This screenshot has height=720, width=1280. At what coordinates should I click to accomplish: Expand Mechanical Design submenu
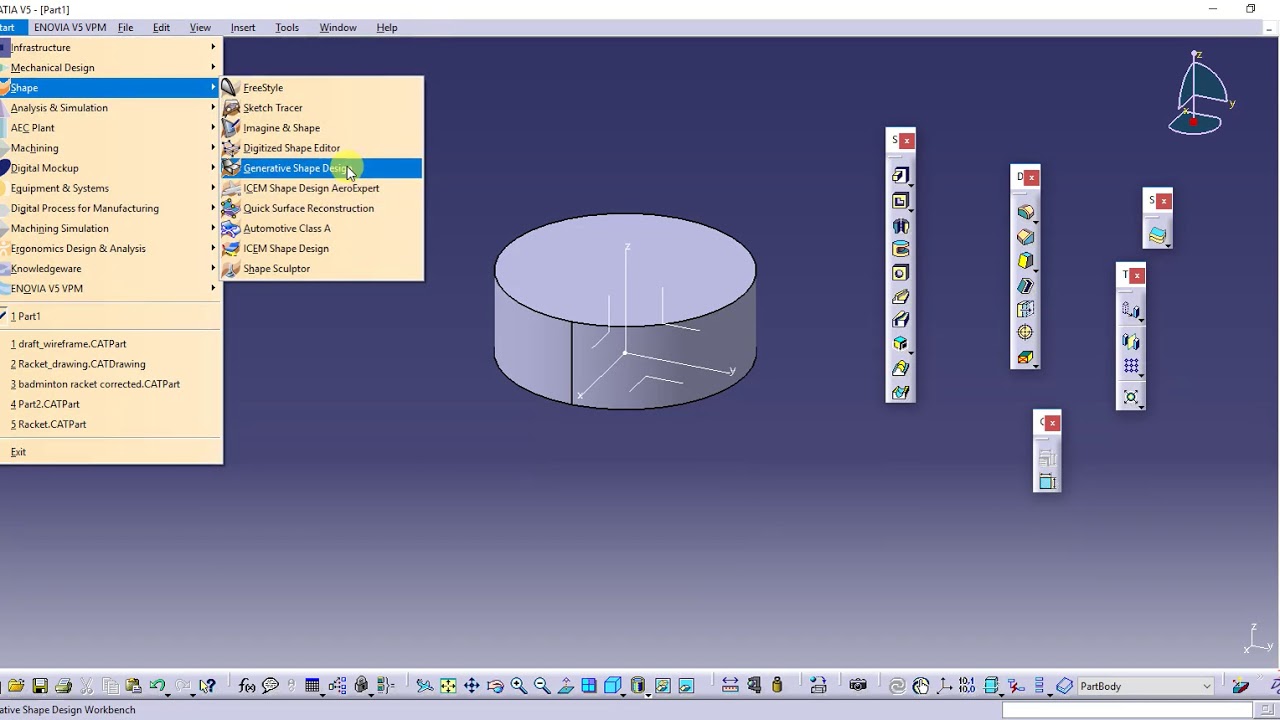[x=110, y=68]
